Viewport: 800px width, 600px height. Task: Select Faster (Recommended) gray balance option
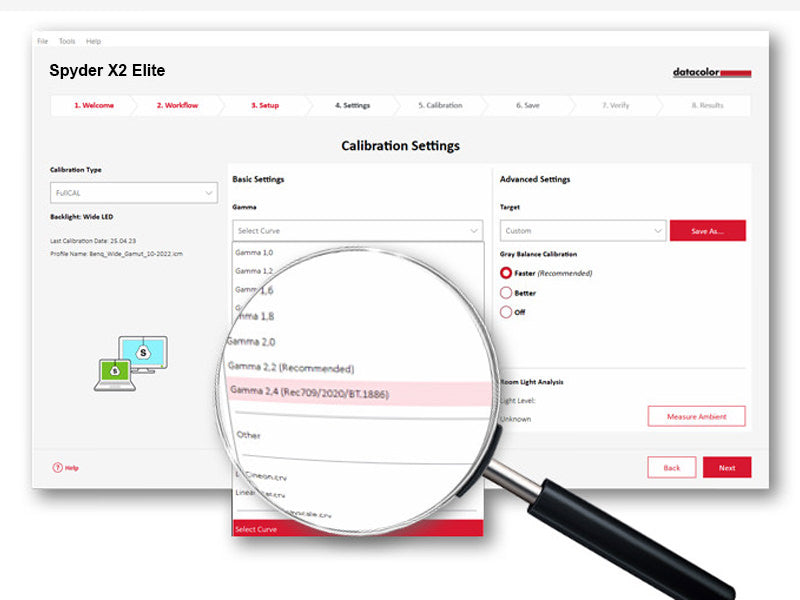pos(506,273)
